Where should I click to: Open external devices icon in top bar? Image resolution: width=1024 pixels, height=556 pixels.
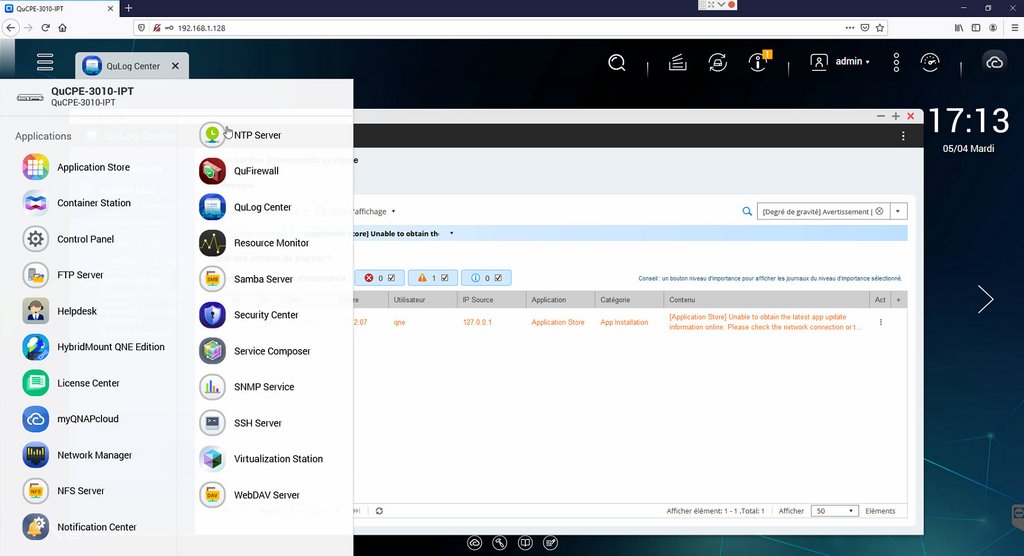click(718, 63)
